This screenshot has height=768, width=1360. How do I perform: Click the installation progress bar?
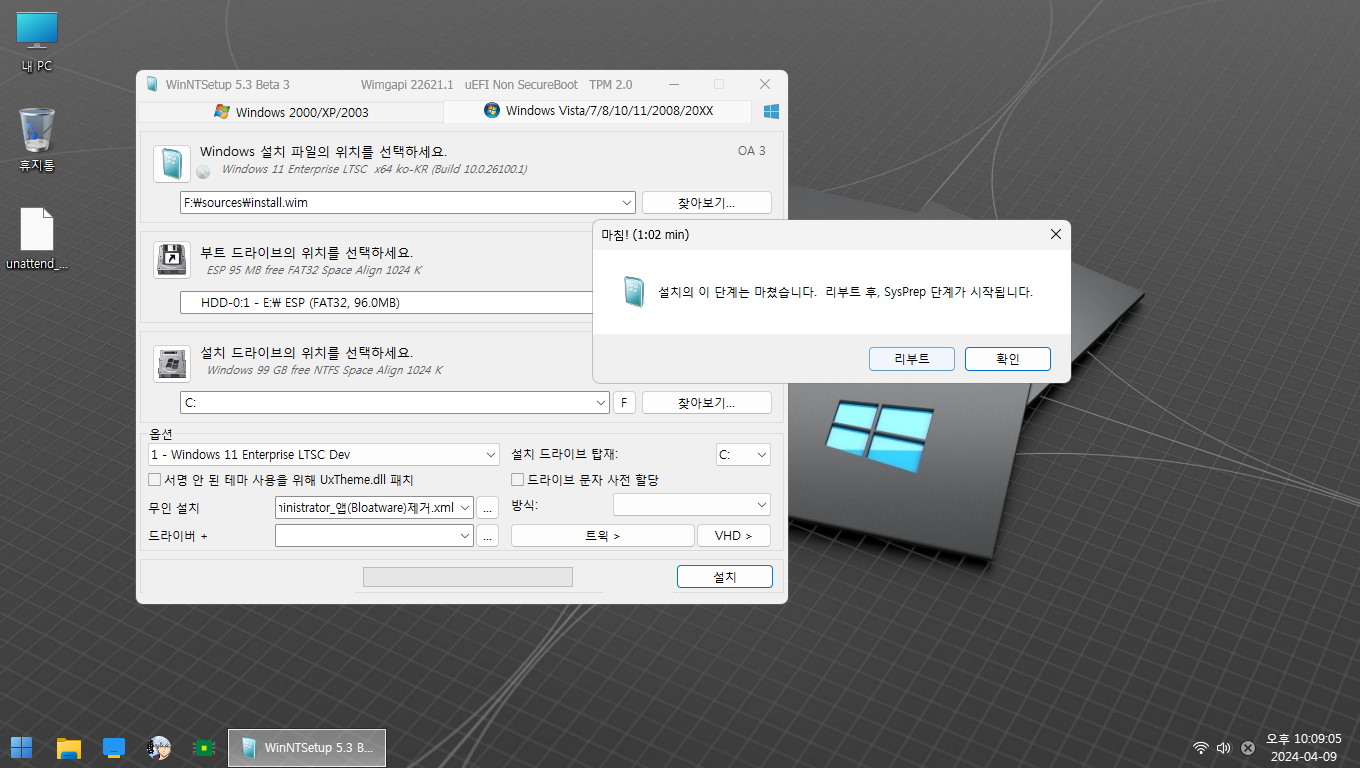[x=468, y=577]
